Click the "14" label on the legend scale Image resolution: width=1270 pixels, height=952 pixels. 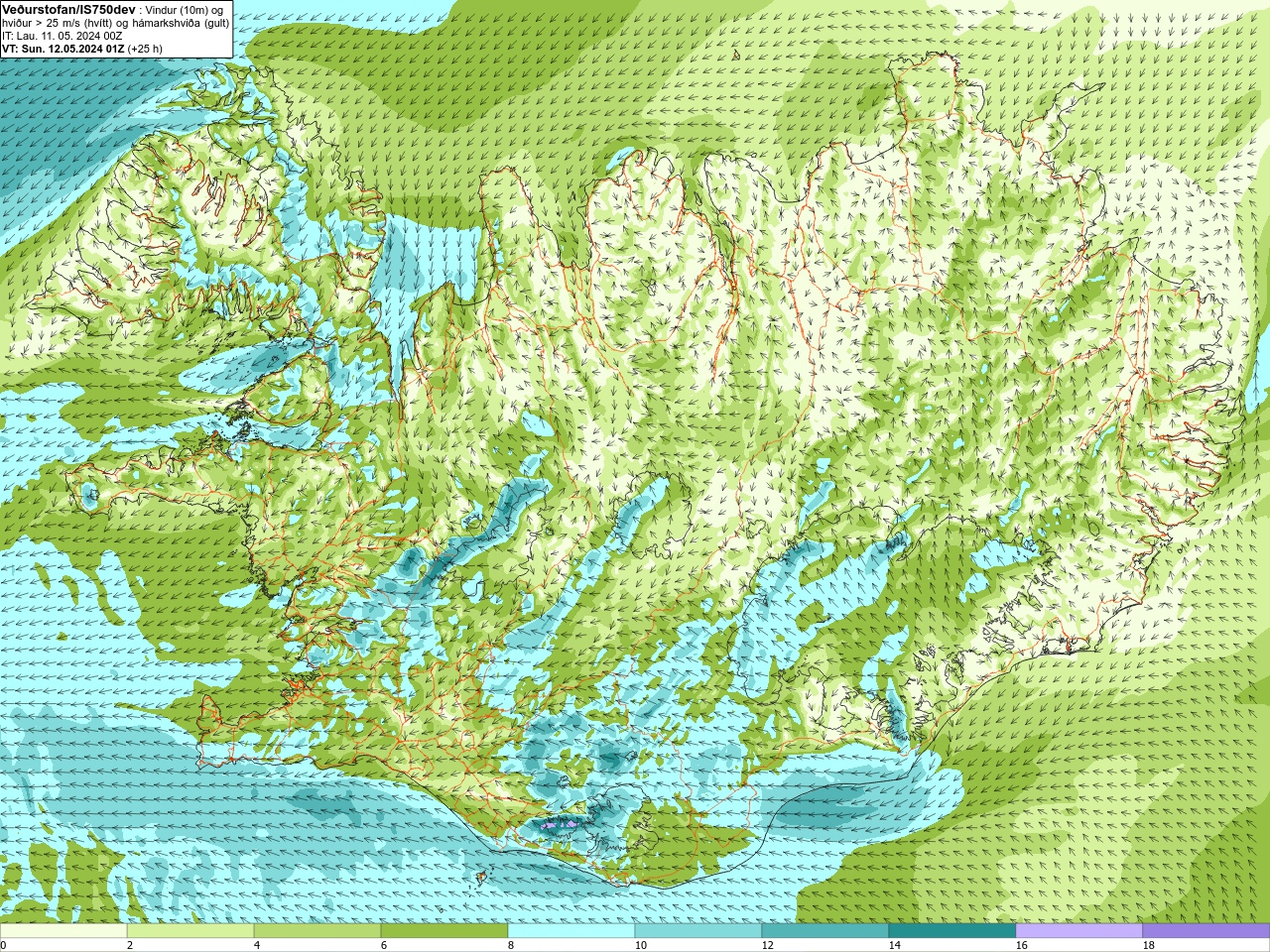895,945
